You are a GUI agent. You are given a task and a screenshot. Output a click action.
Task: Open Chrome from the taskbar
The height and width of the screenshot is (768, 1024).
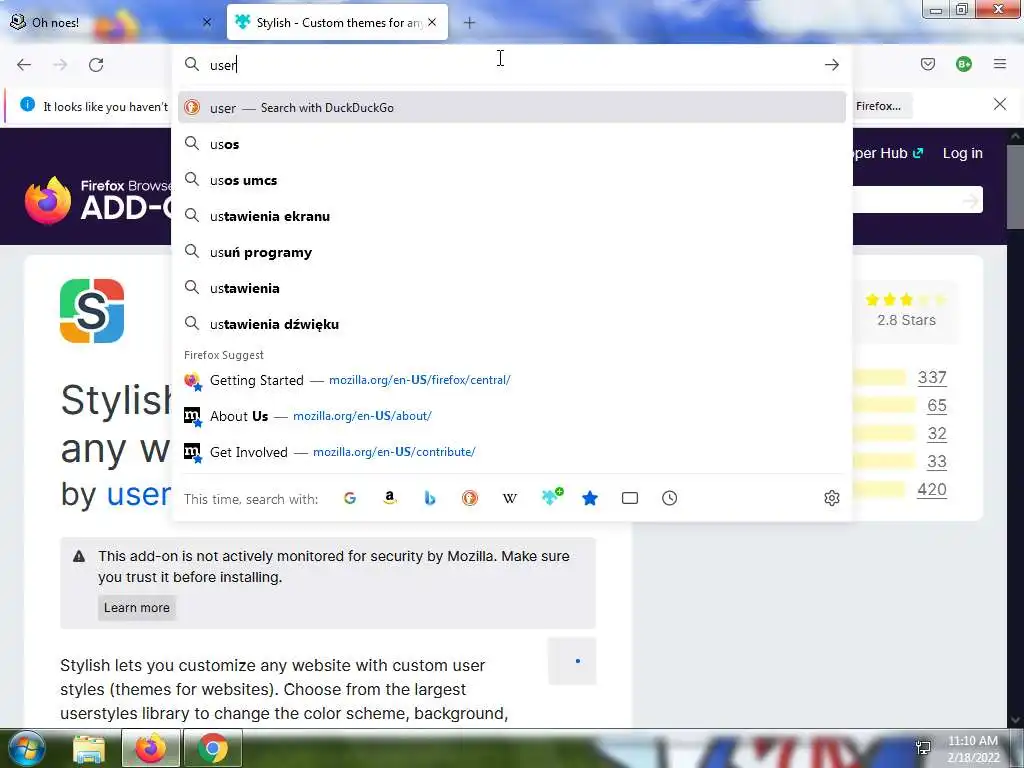pos(213,748)
